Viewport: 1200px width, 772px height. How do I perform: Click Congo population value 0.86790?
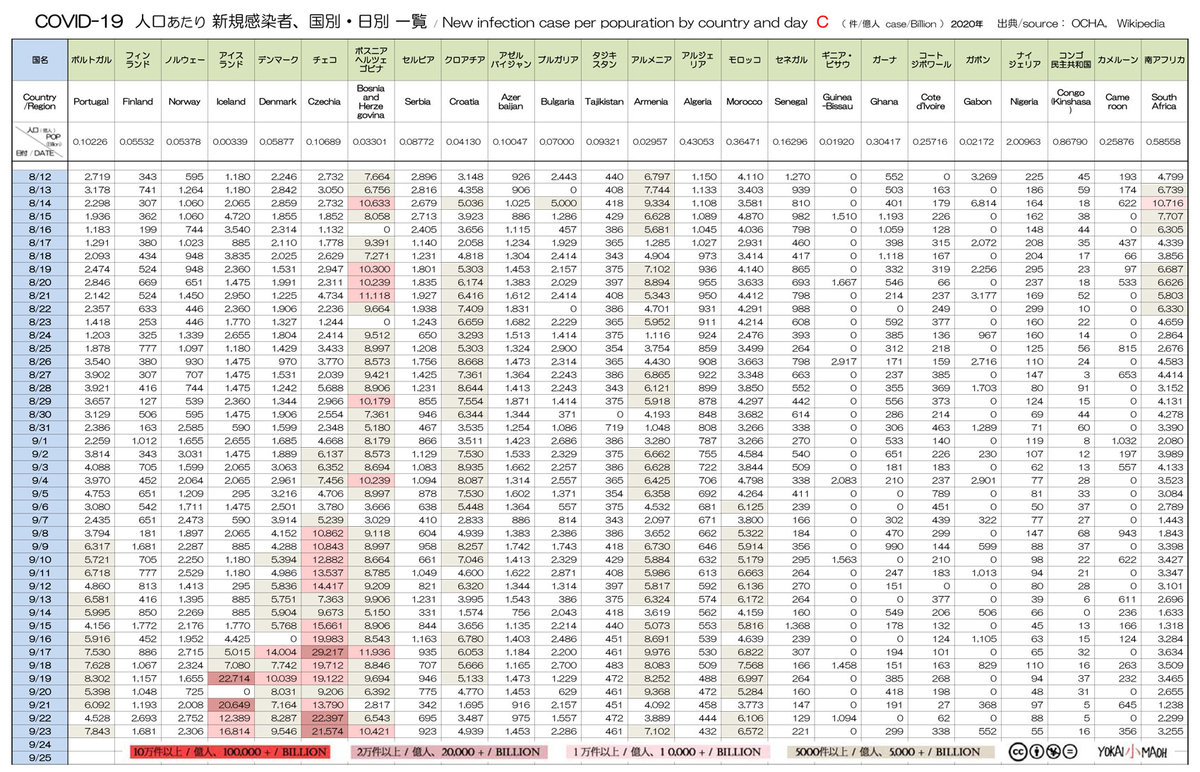[1071, 143]
